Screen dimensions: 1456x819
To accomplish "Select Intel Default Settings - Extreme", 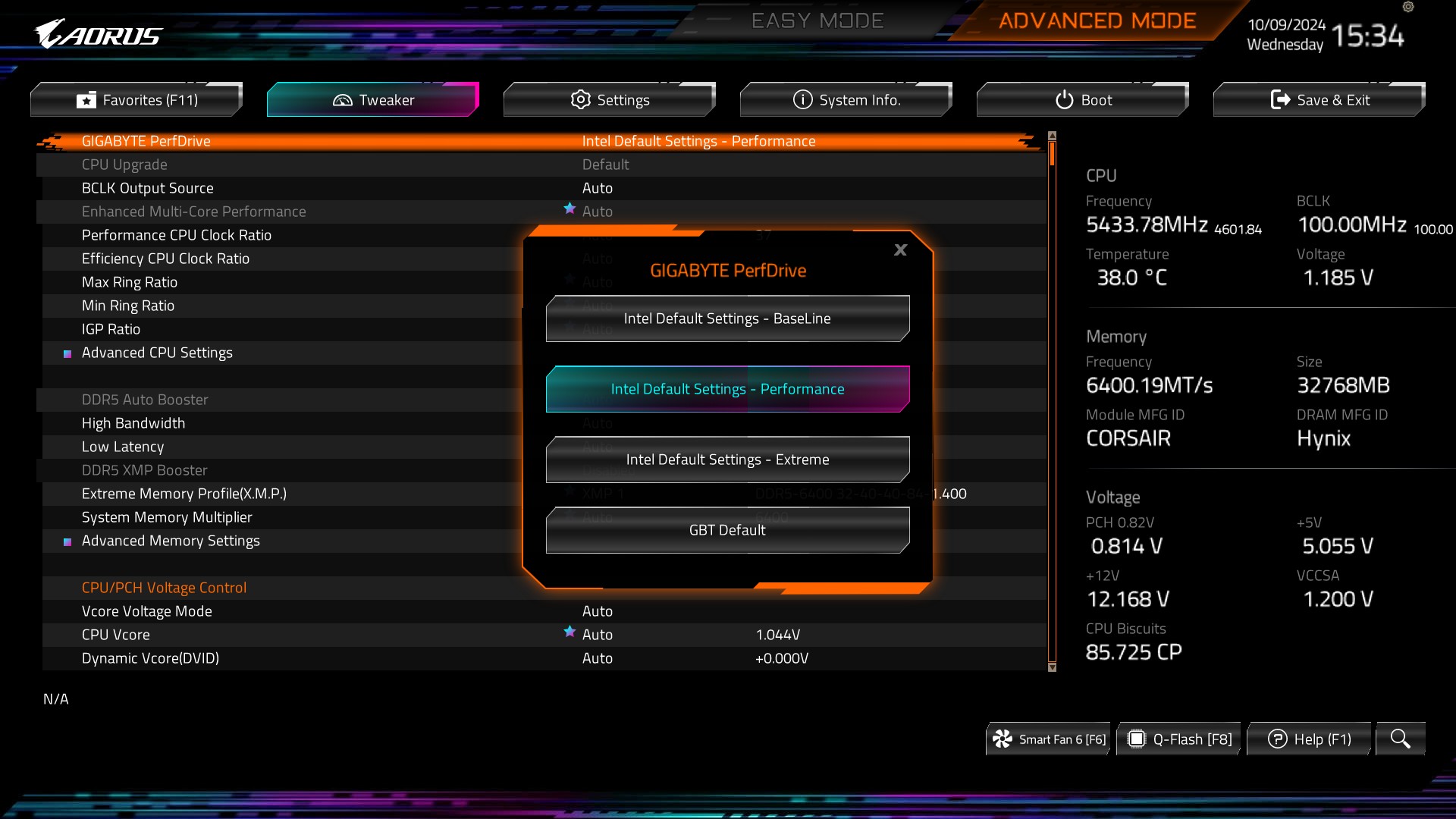I will (x=727, y=459).
